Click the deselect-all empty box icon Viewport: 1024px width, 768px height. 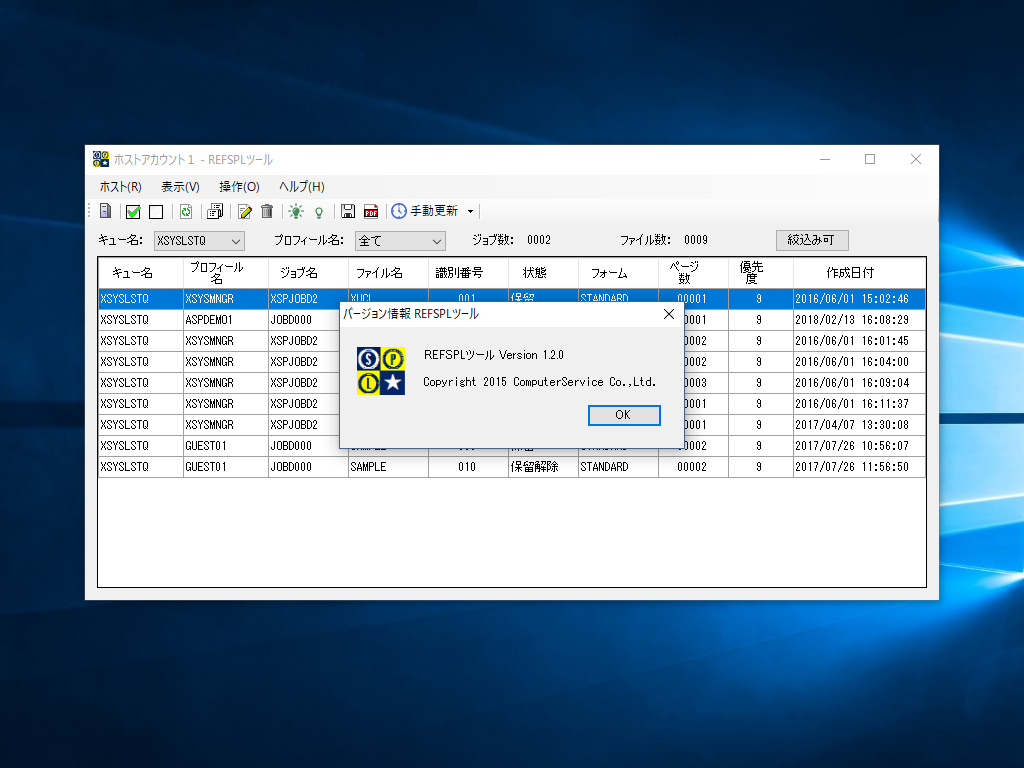(x=156, y=212)
